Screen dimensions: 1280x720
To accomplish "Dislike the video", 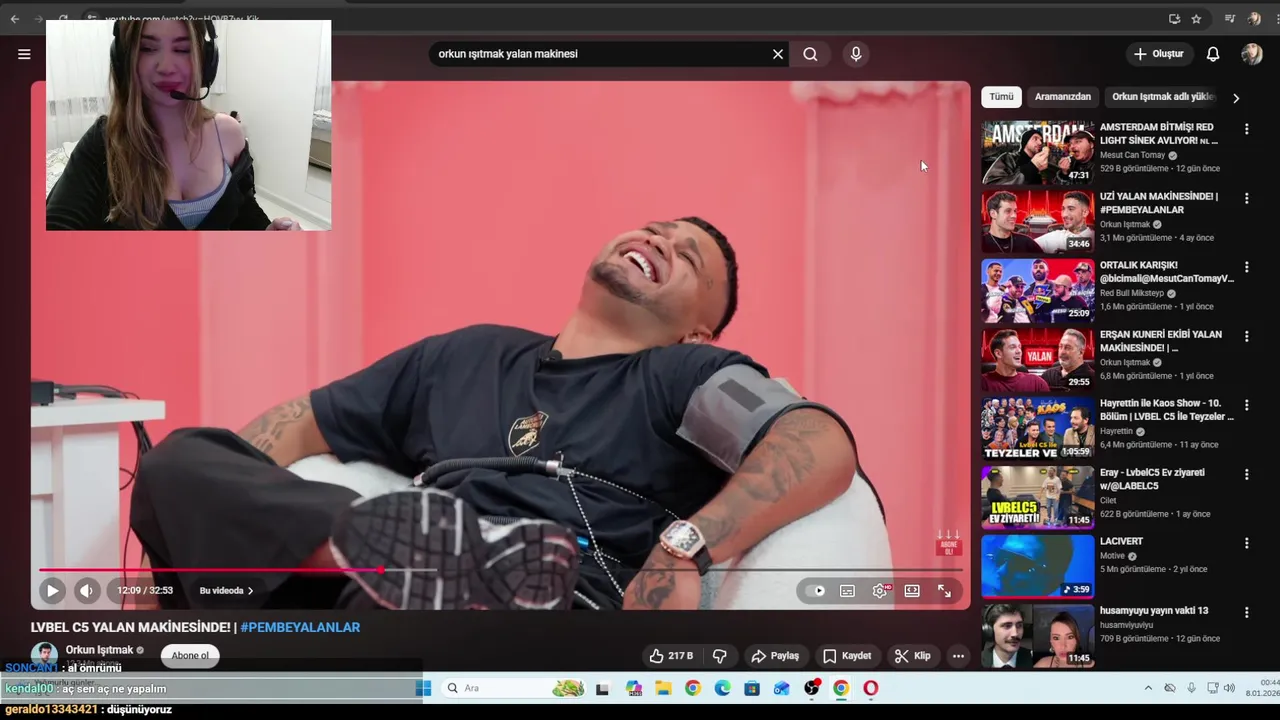I will pos(719,656).
